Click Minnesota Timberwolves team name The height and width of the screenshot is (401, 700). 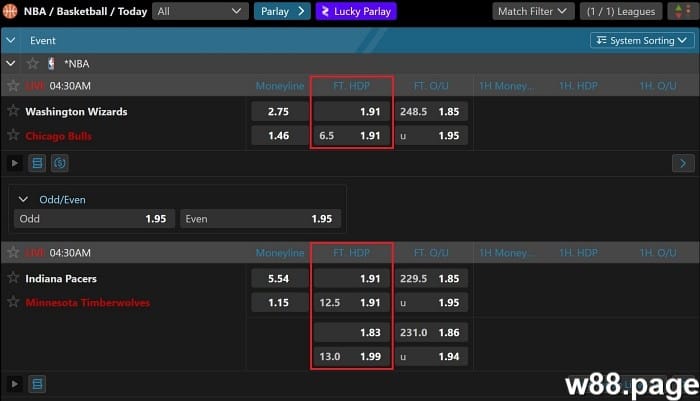pos(88,303)
